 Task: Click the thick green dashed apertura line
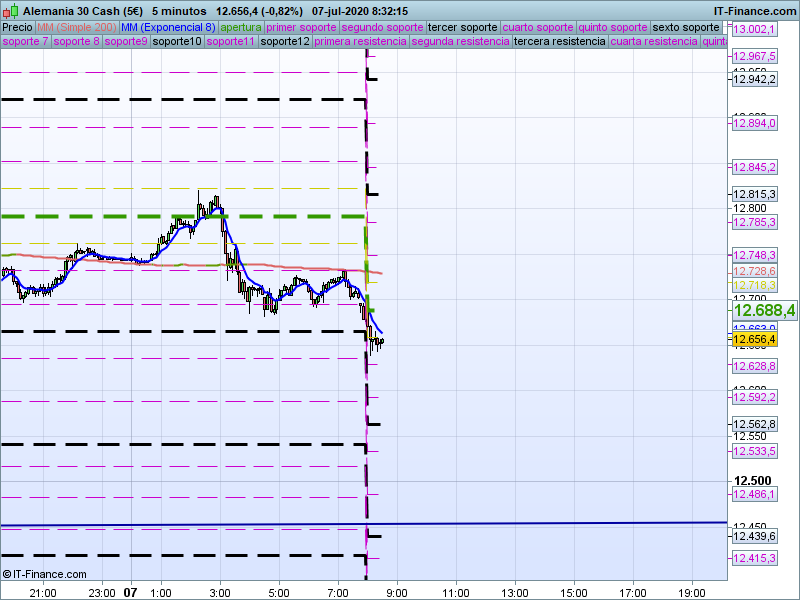coord(100,216)
